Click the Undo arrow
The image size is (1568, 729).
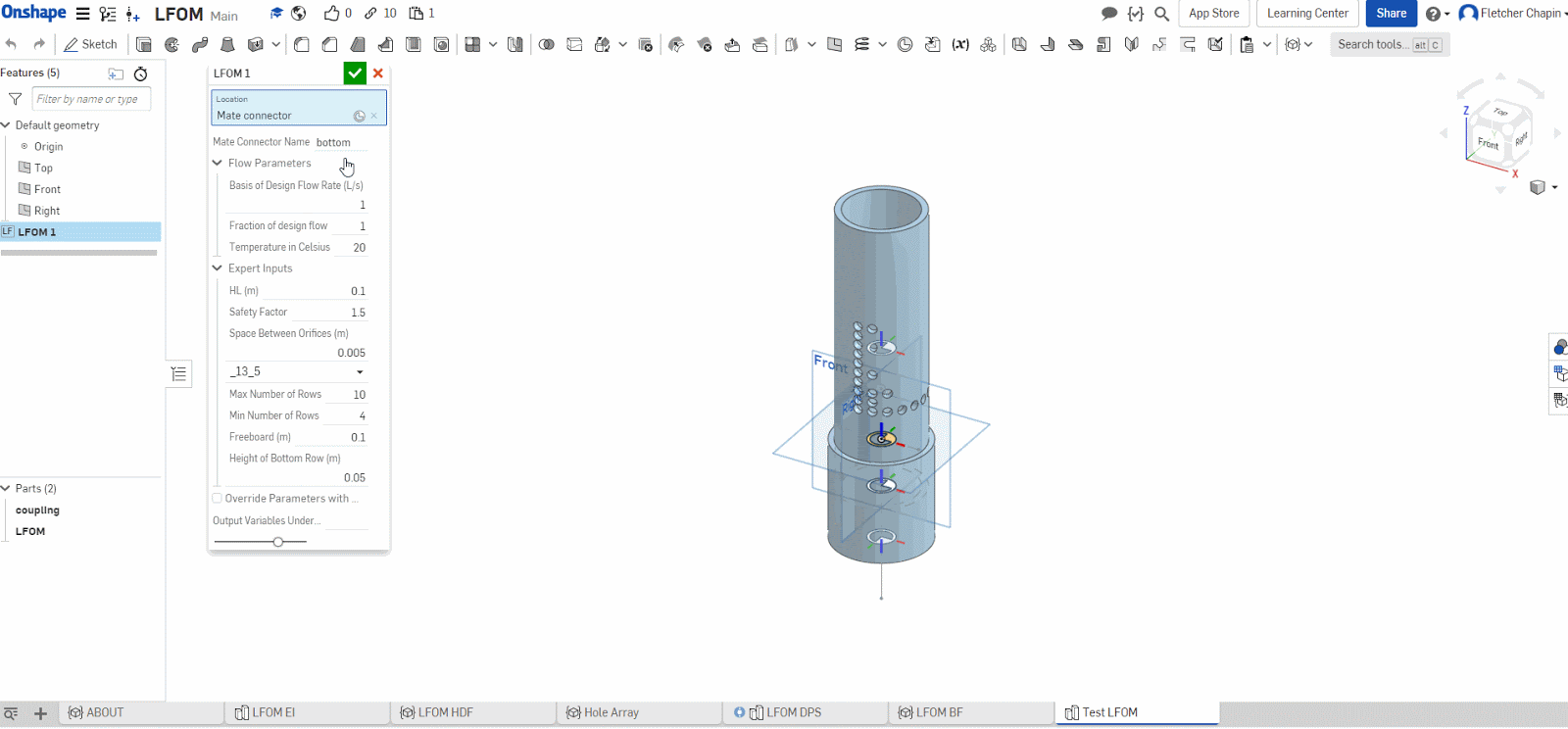11,44
